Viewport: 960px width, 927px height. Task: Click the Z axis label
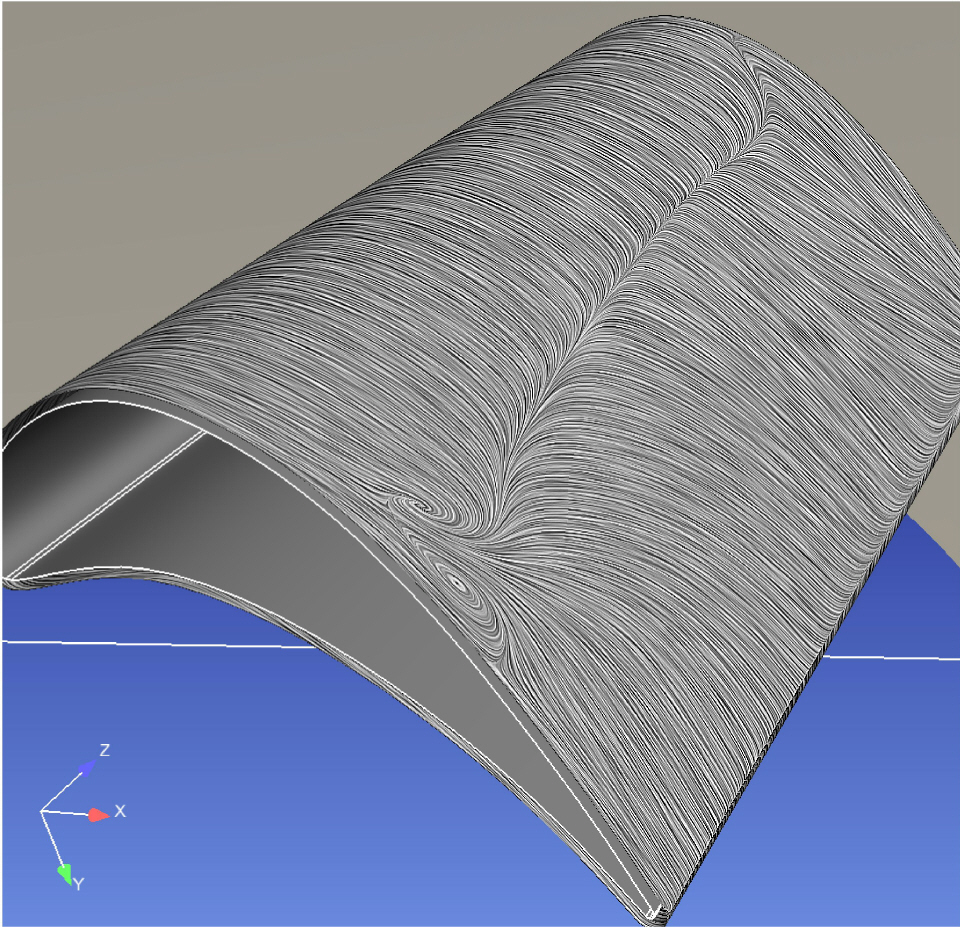[105, 750]
